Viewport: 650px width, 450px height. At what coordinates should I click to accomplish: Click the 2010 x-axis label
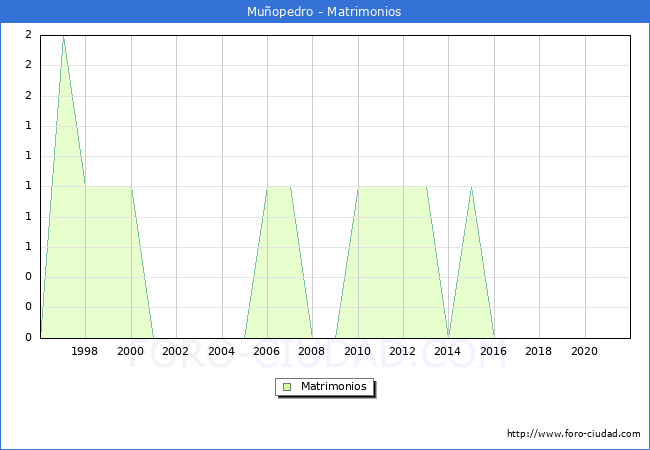(x=357, y=351)
